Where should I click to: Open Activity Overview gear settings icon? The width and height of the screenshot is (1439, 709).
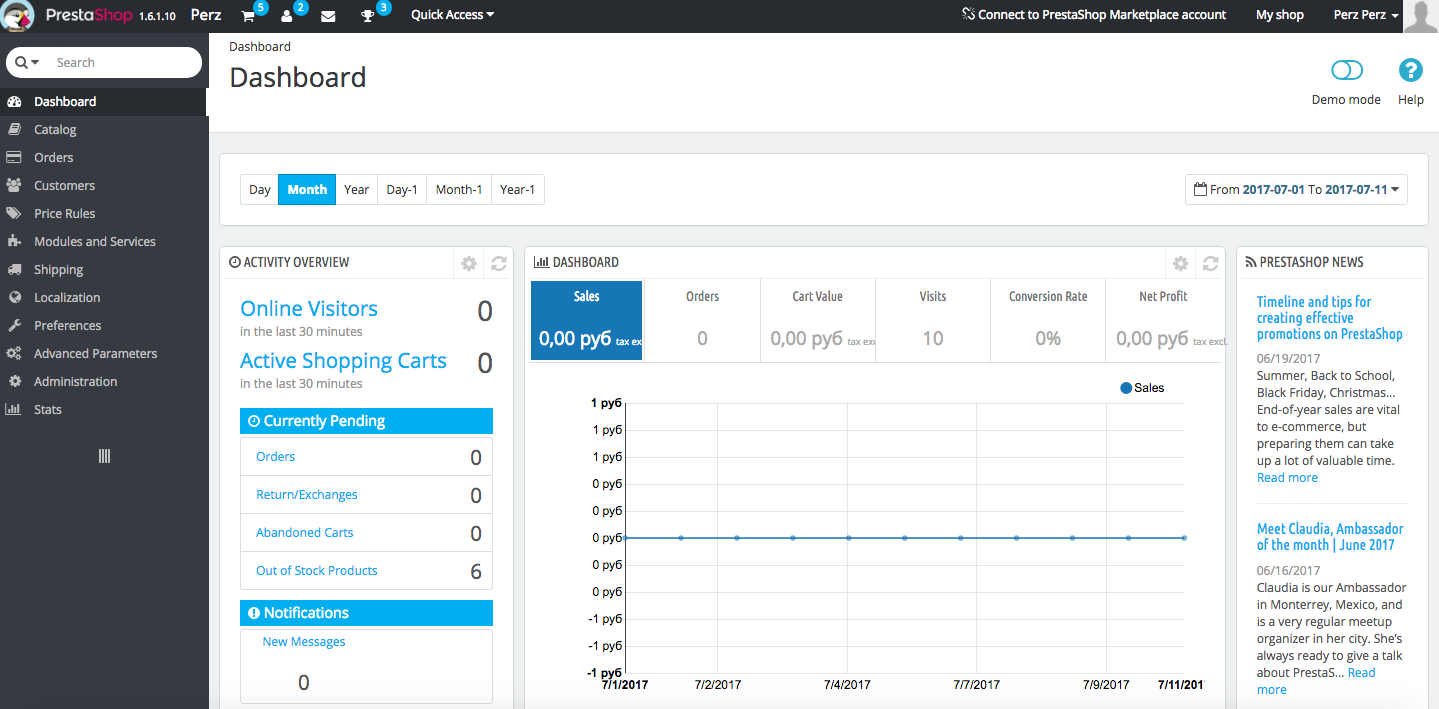[x=469, y=264]
